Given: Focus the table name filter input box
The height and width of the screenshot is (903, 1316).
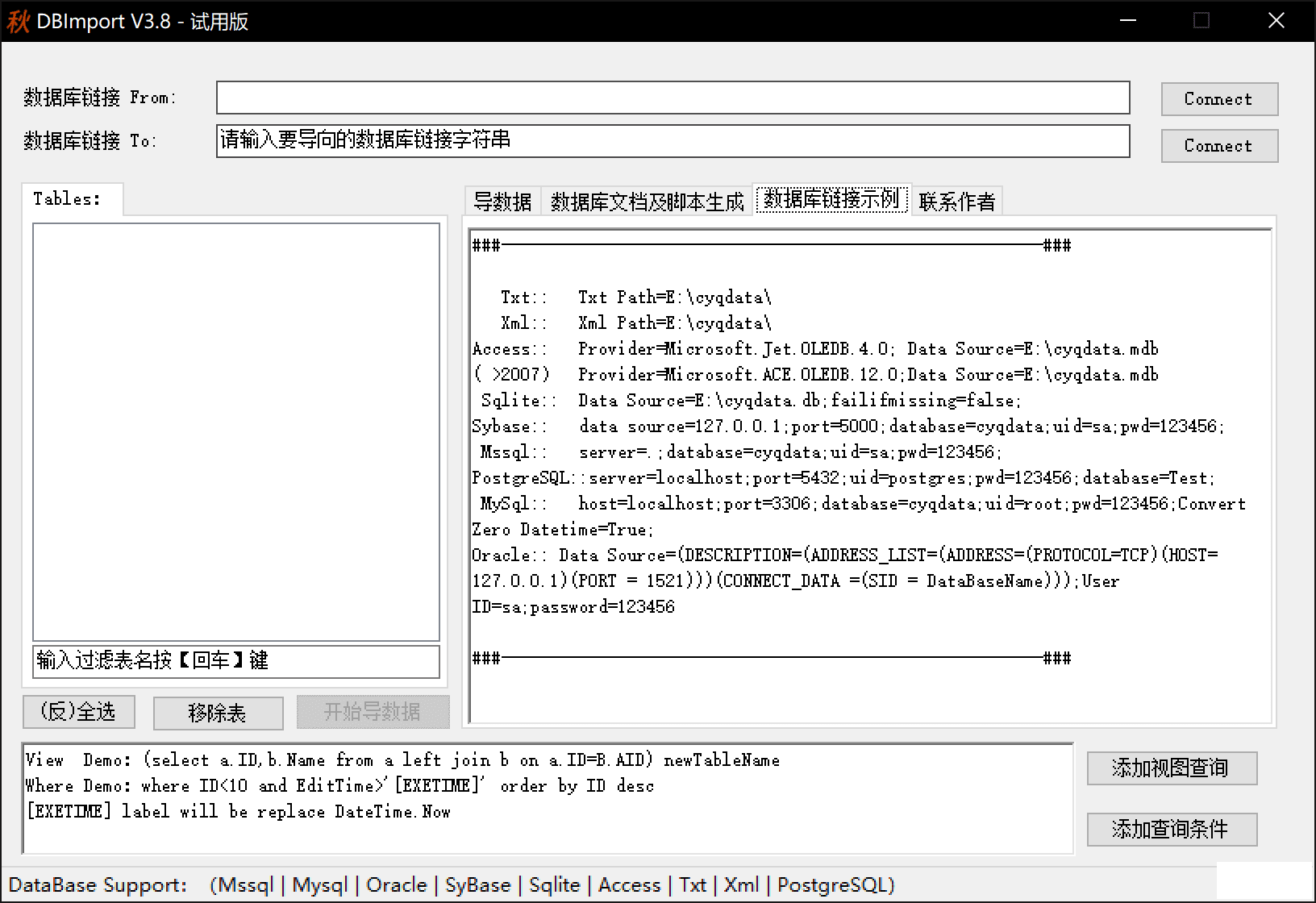Looking at the screenshot, I should click(235, 661).
